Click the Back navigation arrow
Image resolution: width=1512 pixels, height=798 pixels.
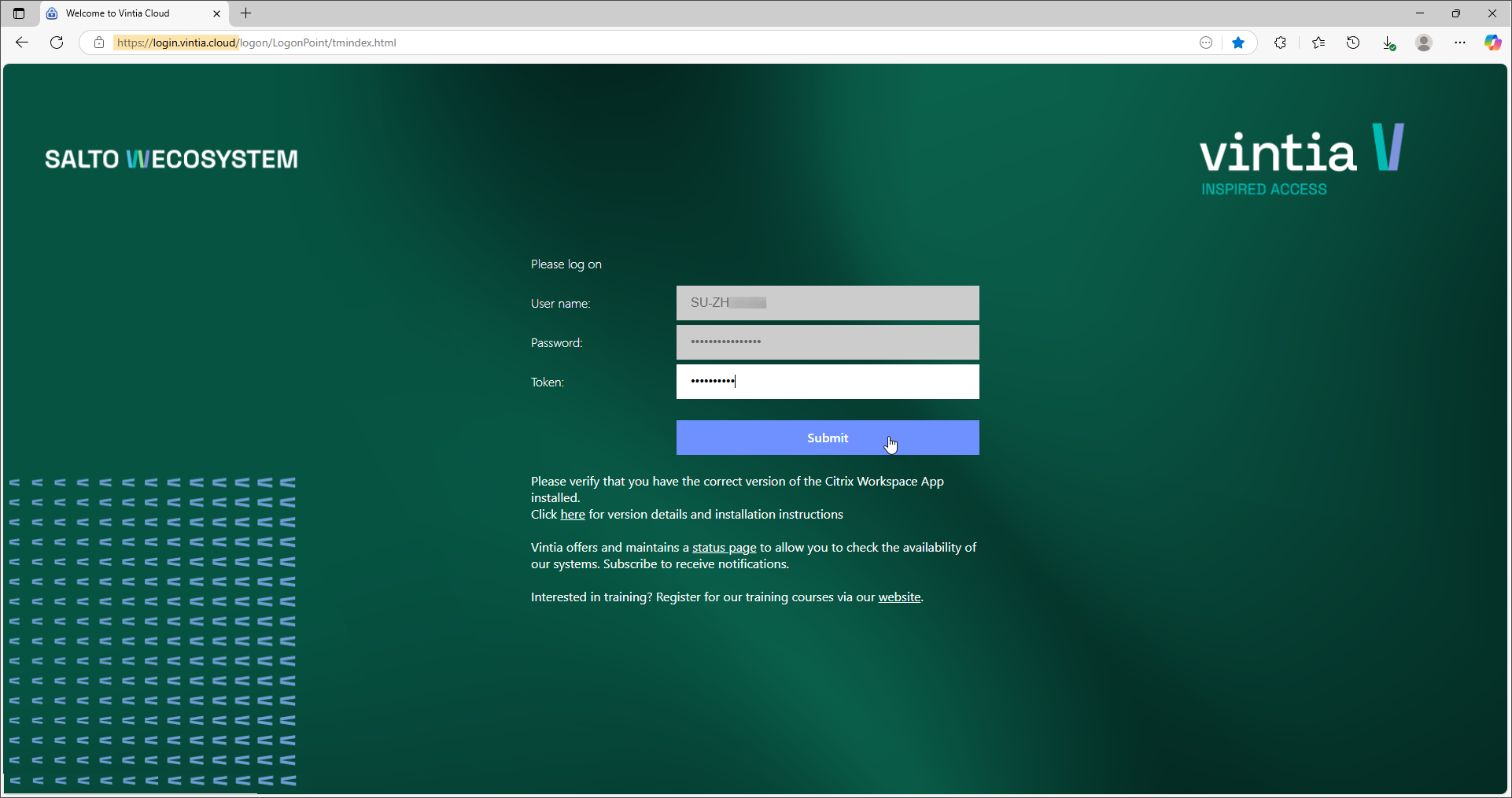(21, 42)
